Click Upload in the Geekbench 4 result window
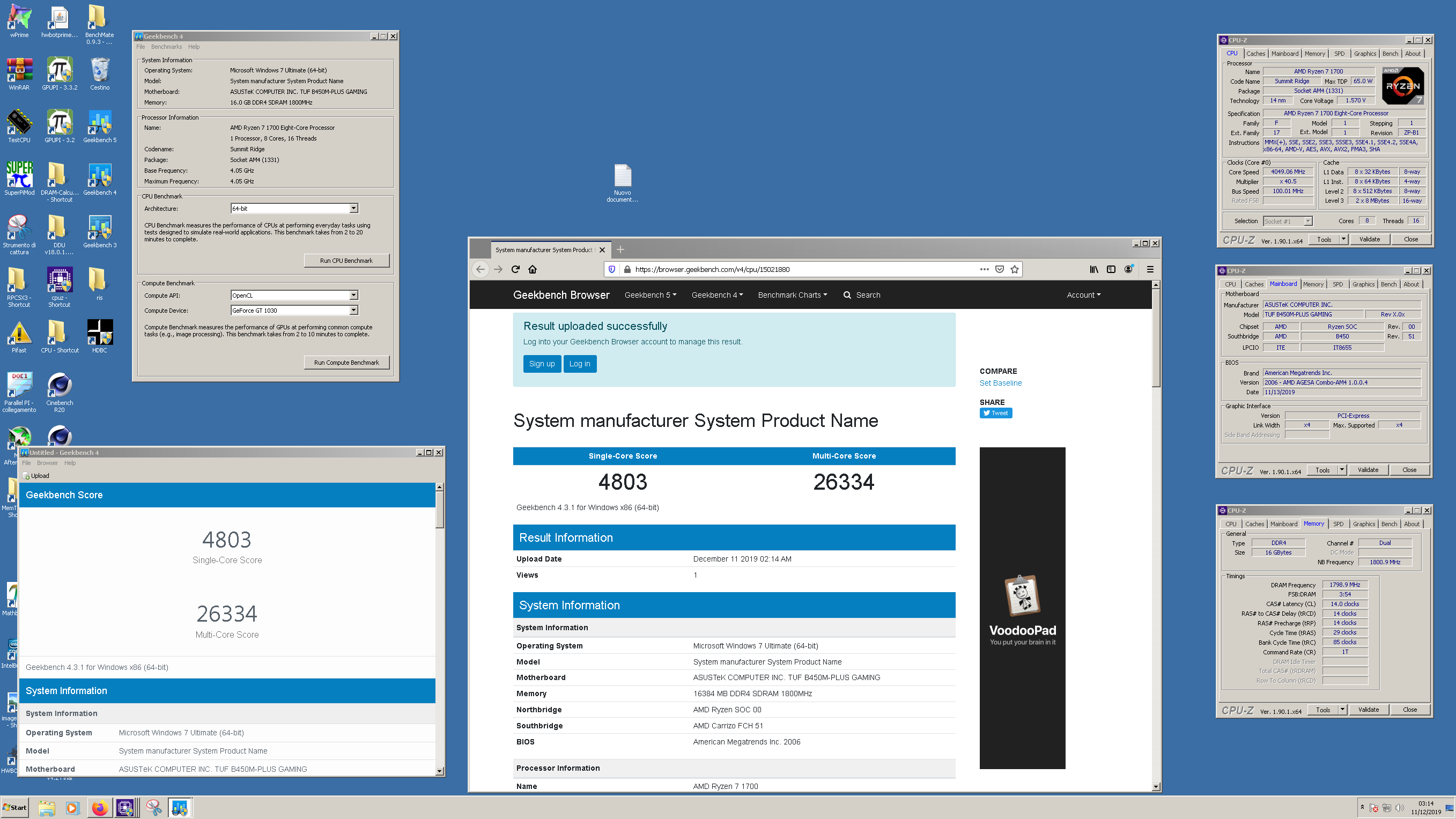The height and width of the screenshot is (819, 1456). click(x=35, y=476)
